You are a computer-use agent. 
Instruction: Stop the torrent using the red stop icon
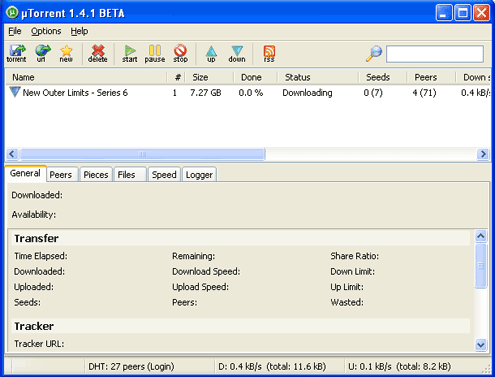(x=180, y=53)
